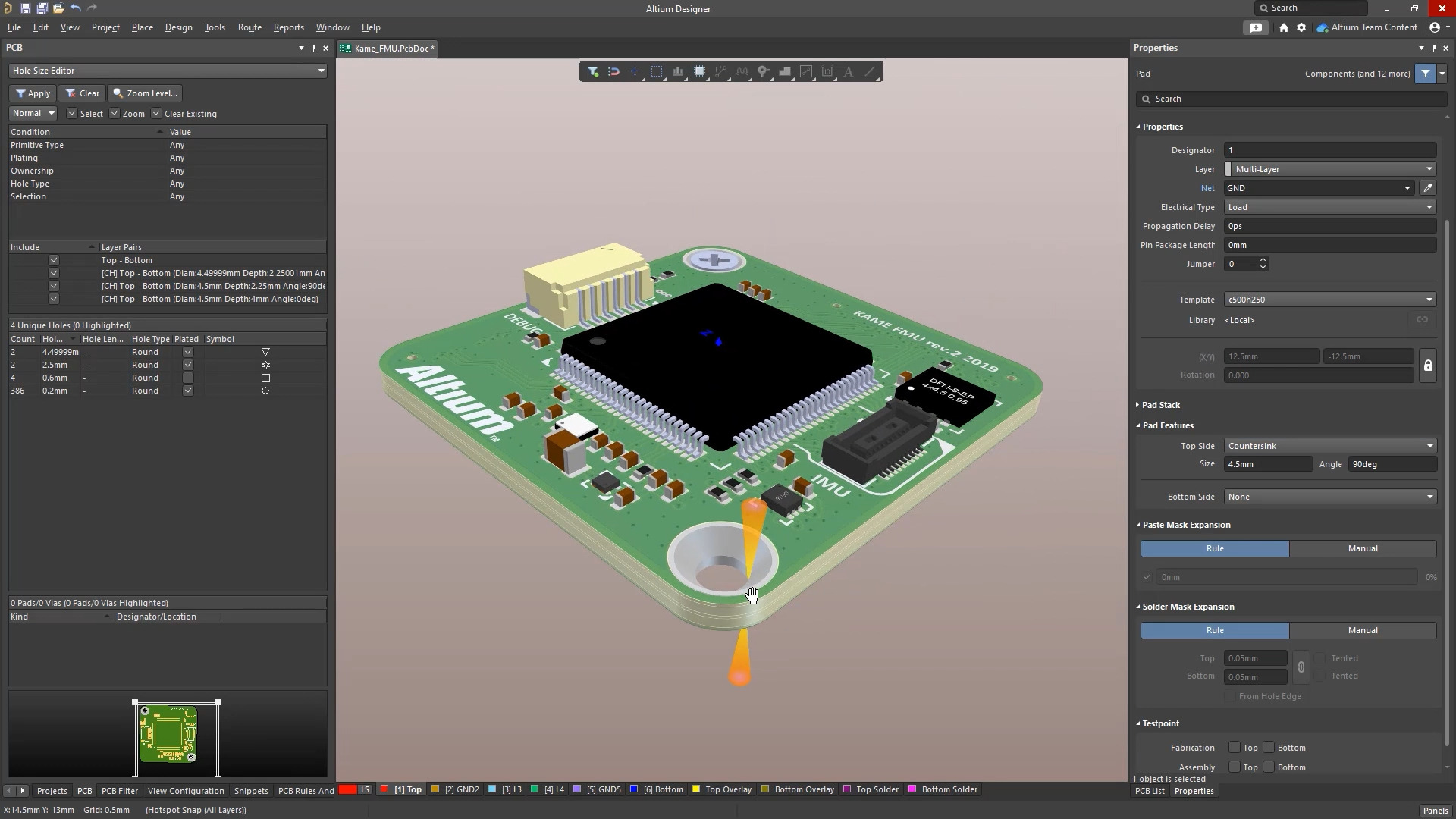Screen dimensions: 1456x819
Task: Open the Top Side Countersink dropdown
Action: (1330, 446)
